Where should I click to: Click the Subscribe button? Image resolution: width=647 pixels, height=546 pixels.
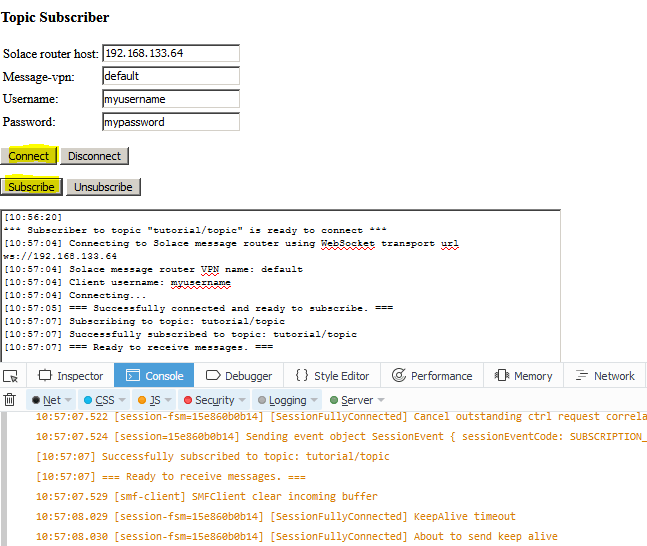(31, 187)
